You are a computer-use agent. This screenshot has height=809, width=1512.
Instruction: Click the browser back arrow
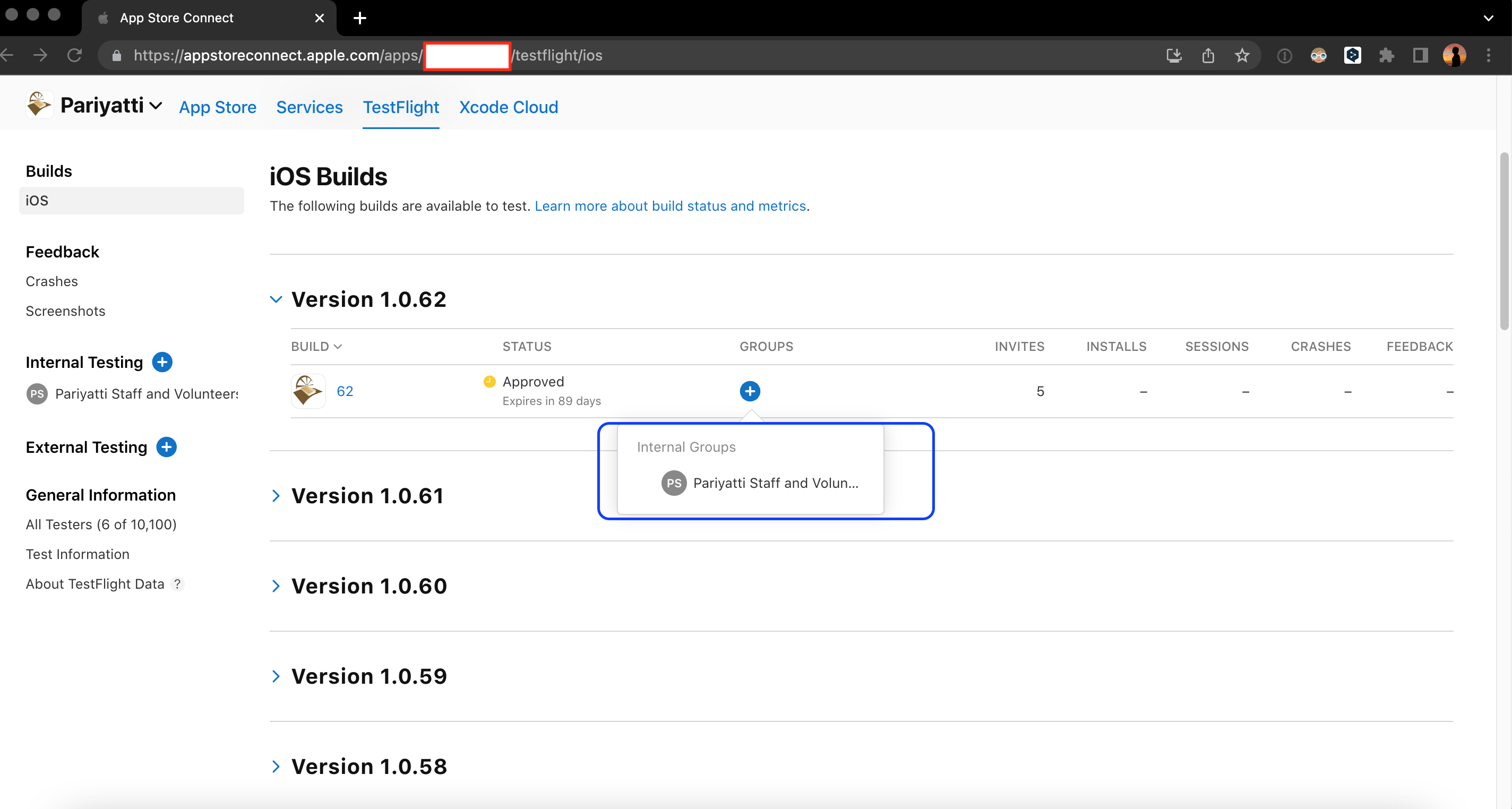[7, 55]
